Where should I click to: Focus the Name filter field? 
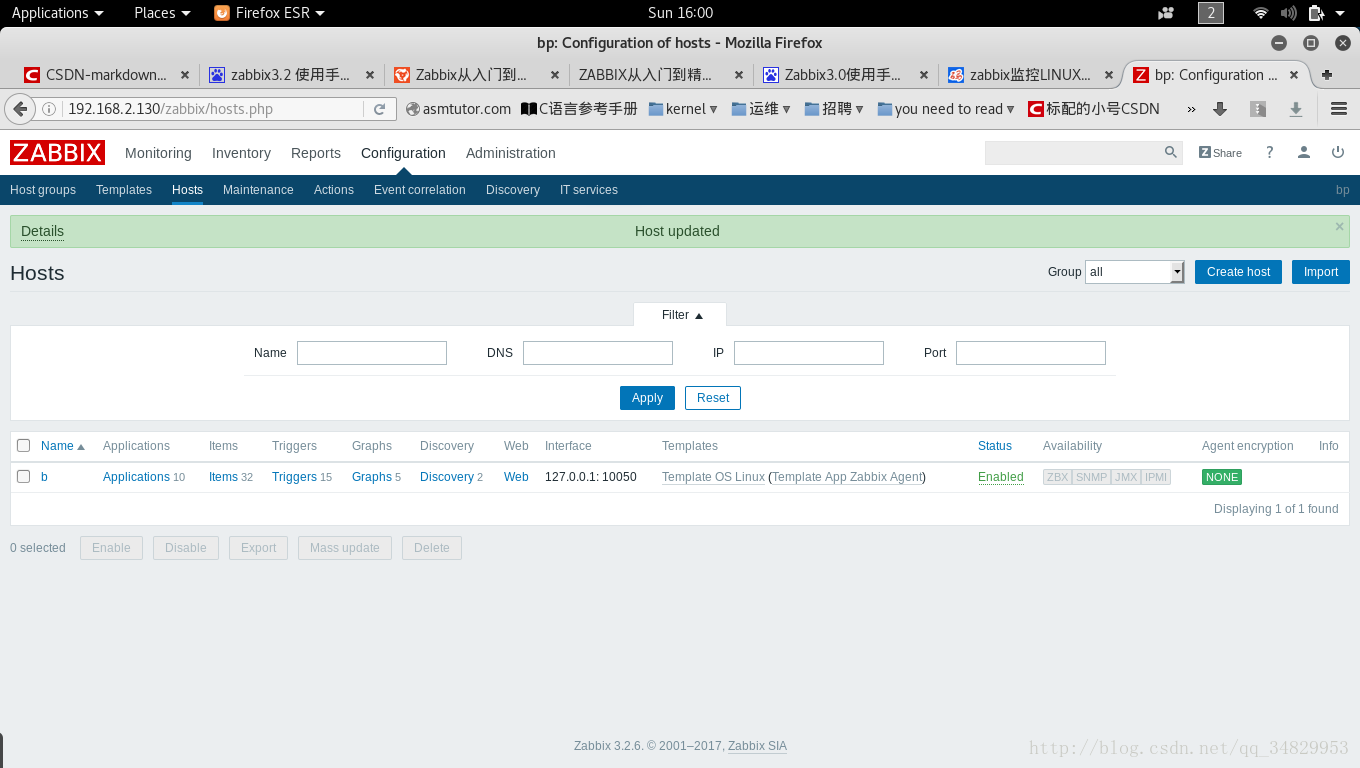372,353
